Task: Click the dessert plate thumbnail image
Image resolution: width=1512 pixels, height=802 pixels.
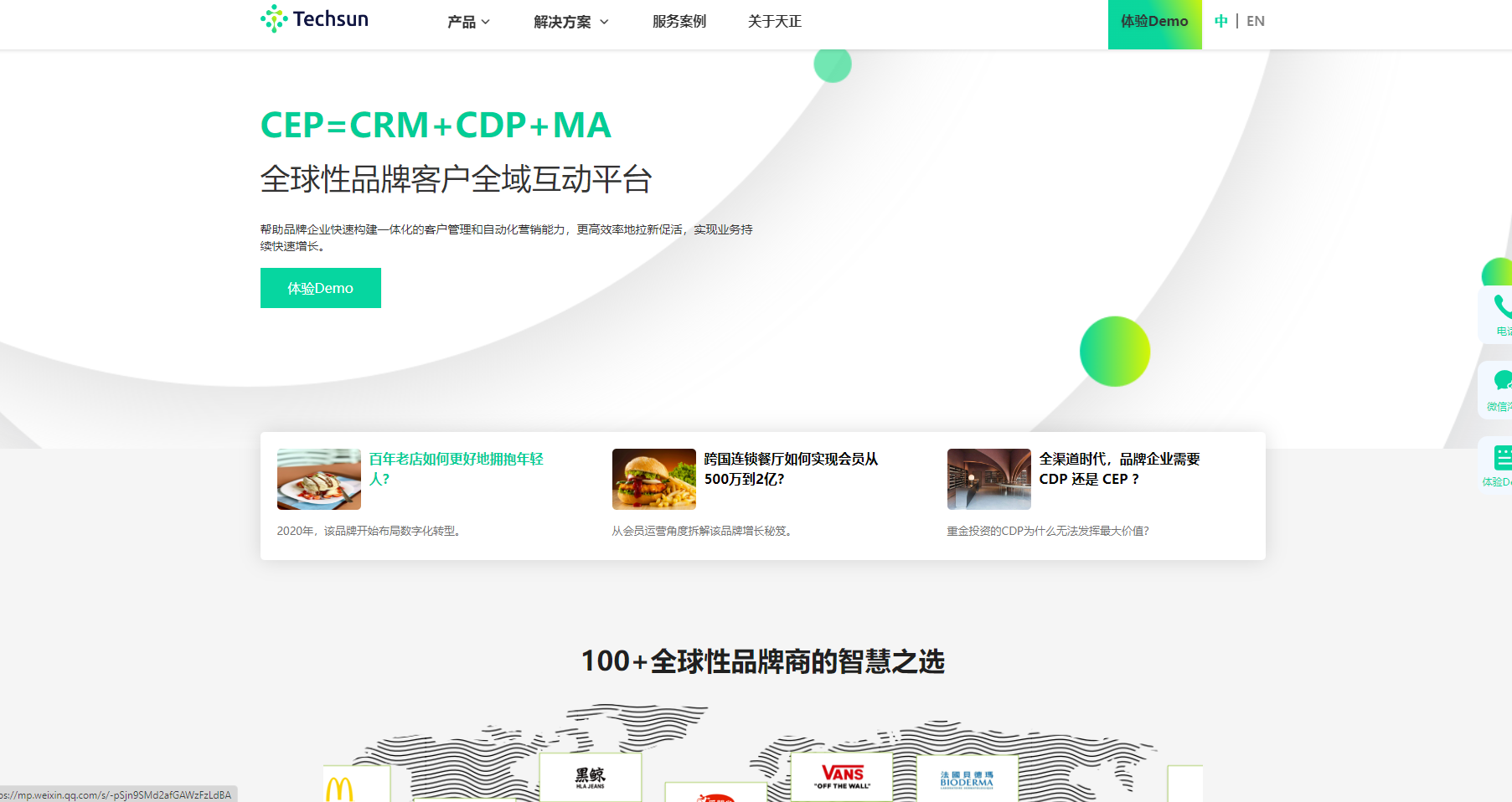Action: [319, 479]
